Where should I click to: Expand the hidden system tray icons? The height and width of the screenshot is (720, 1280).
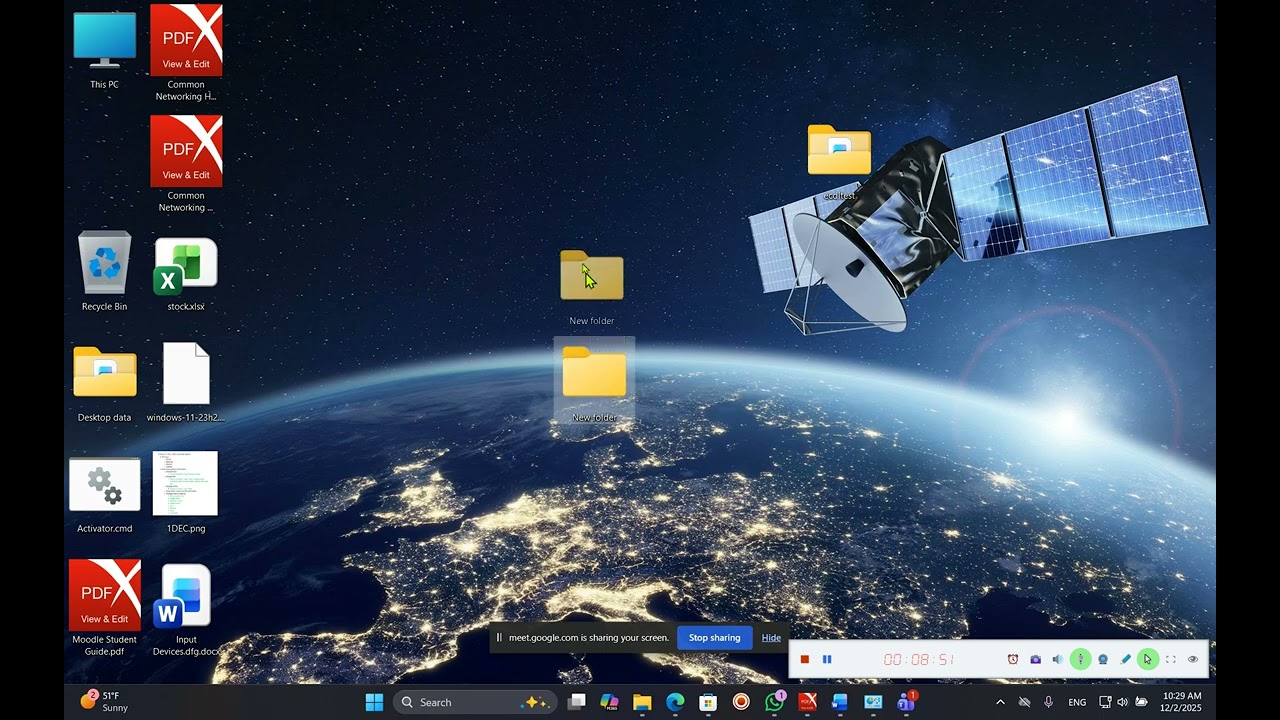tap(1000, 702)
